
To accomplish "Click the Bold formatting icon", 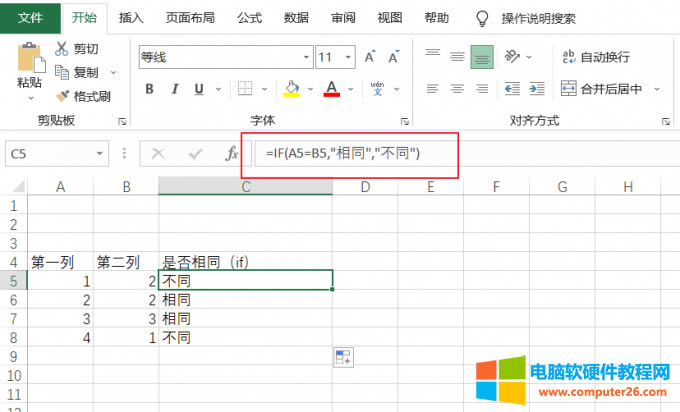I will click(150, 89).
